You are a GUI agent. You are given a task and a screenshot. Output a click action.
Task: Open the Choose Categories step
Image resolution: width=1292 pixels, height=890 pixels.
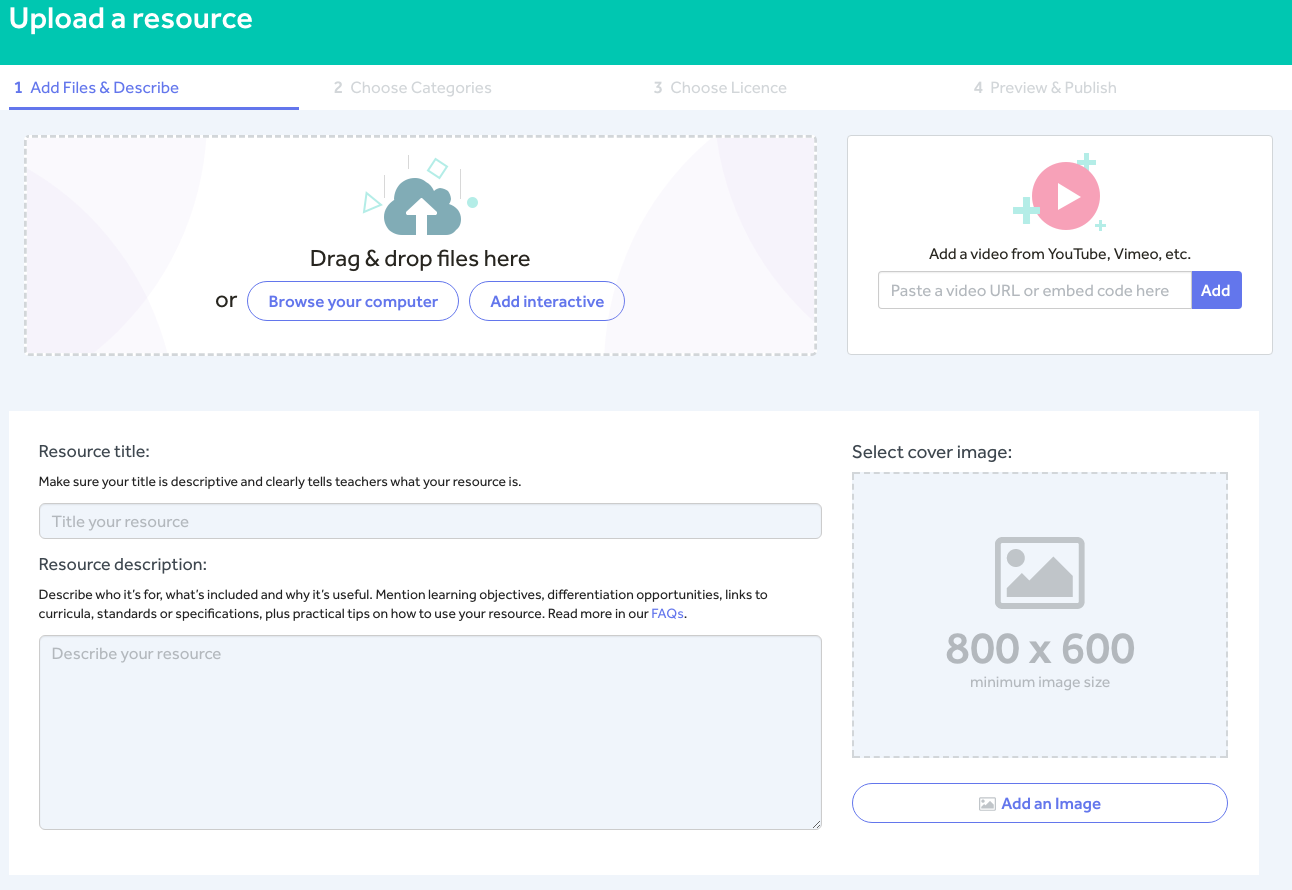tap(412, 88)
